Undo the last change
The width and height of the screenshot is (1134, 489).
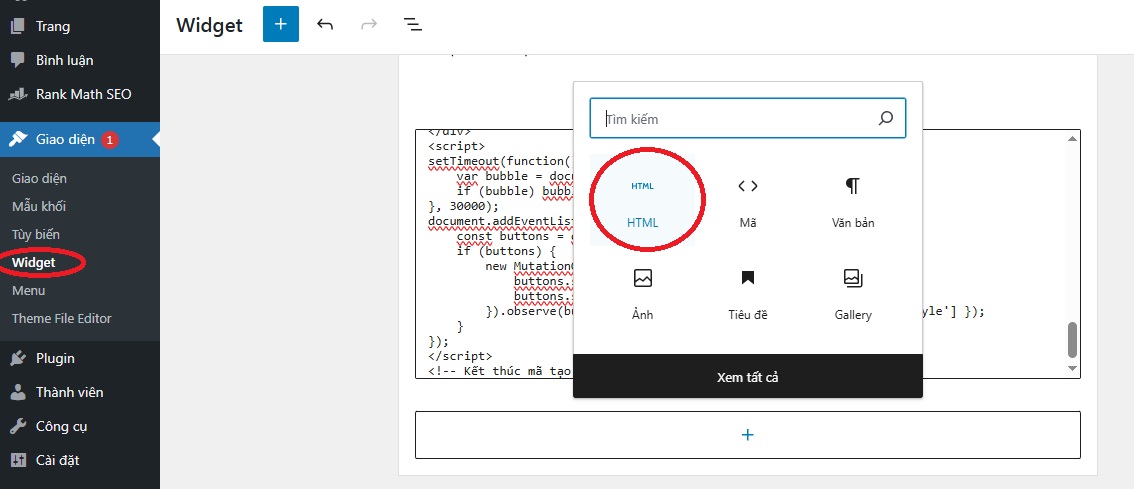point(325,25)
